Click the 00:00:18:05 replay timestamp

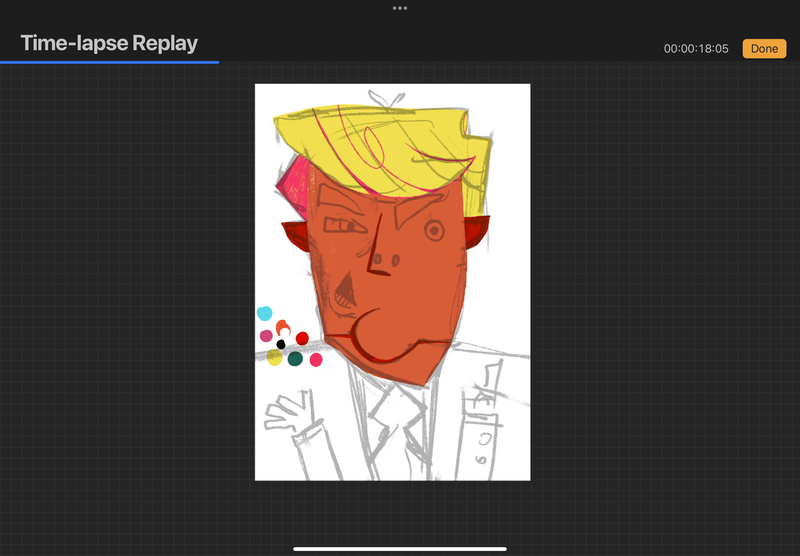tap(696, 48)
